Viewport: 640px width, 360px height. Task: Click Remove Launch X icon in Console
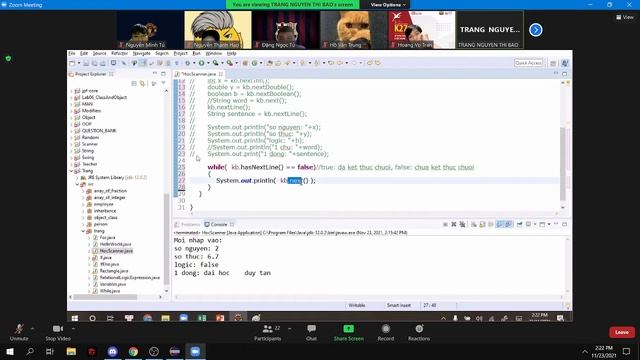453,224
